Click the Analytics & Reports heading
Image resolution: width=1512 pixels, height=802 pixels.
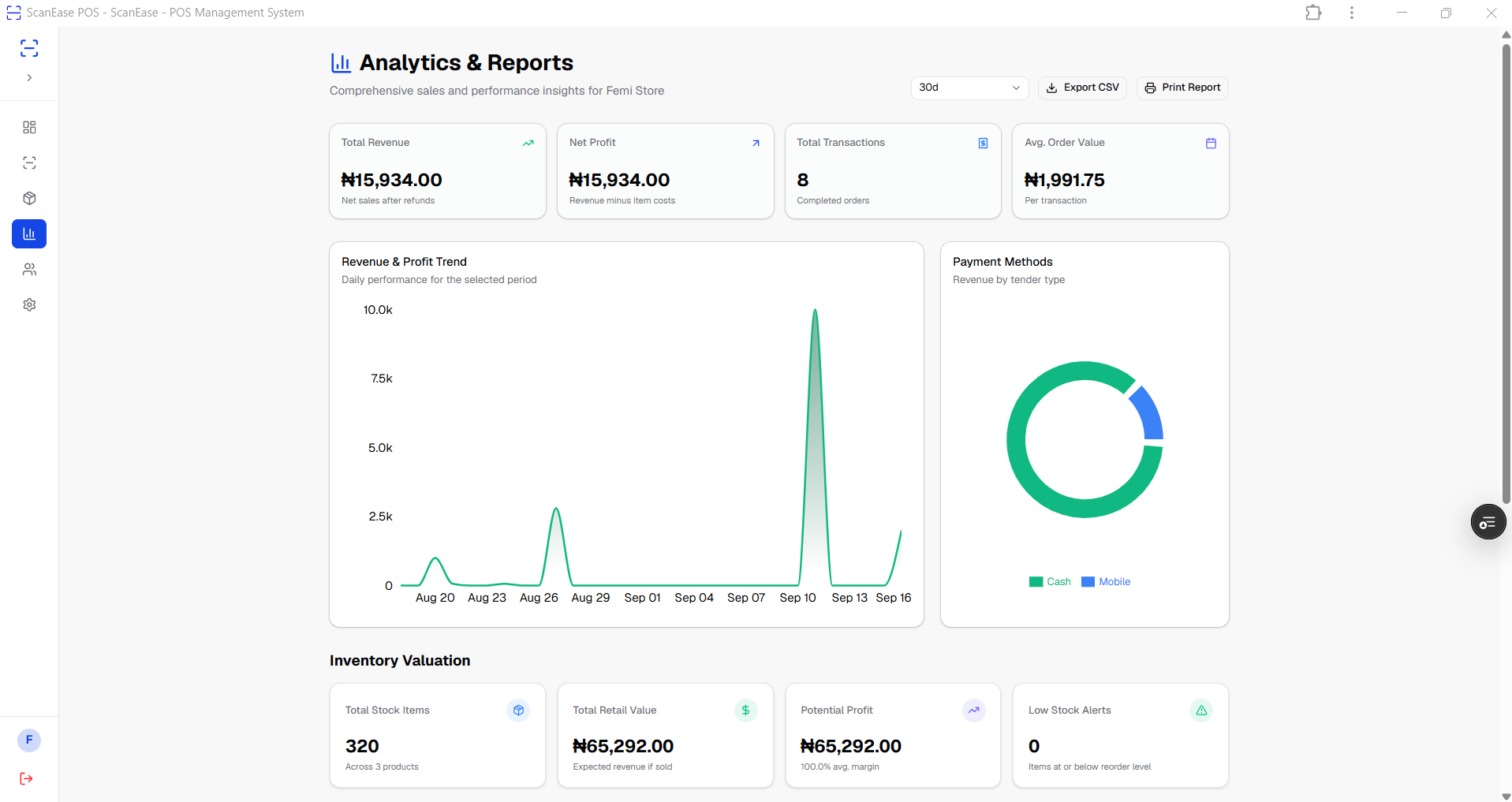pos(466,62)
